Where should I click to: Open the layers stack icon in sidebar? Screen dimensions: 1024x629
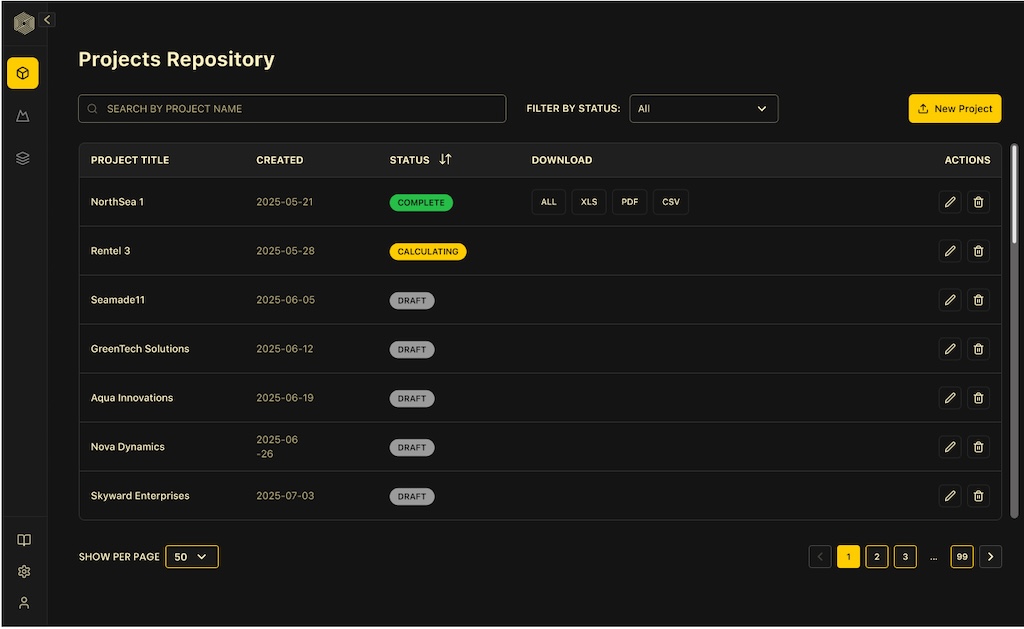[23, 158]
